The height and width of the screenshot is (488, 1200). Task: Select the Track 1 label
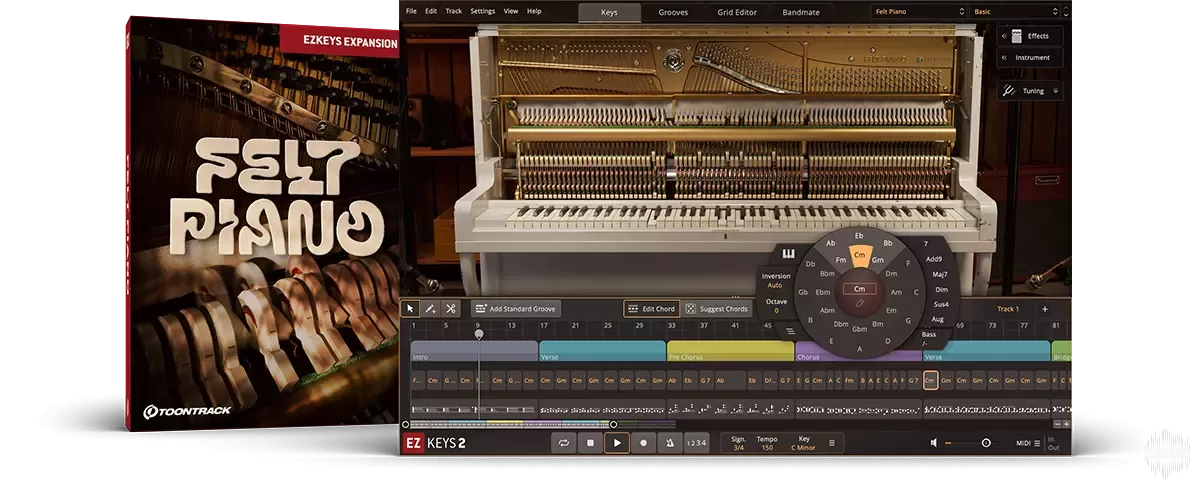point(1008,309)
